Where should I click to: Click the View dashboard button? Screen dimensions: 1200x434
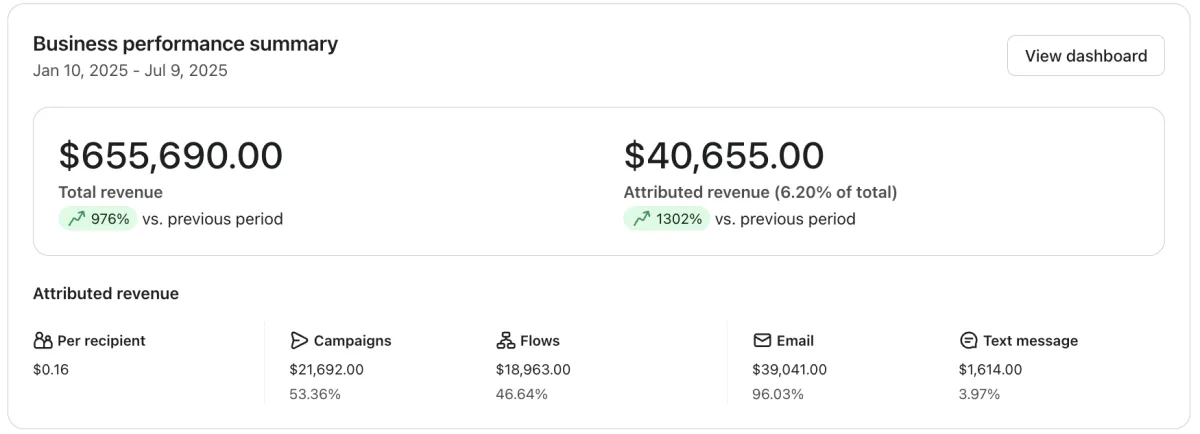(1085, 56)
